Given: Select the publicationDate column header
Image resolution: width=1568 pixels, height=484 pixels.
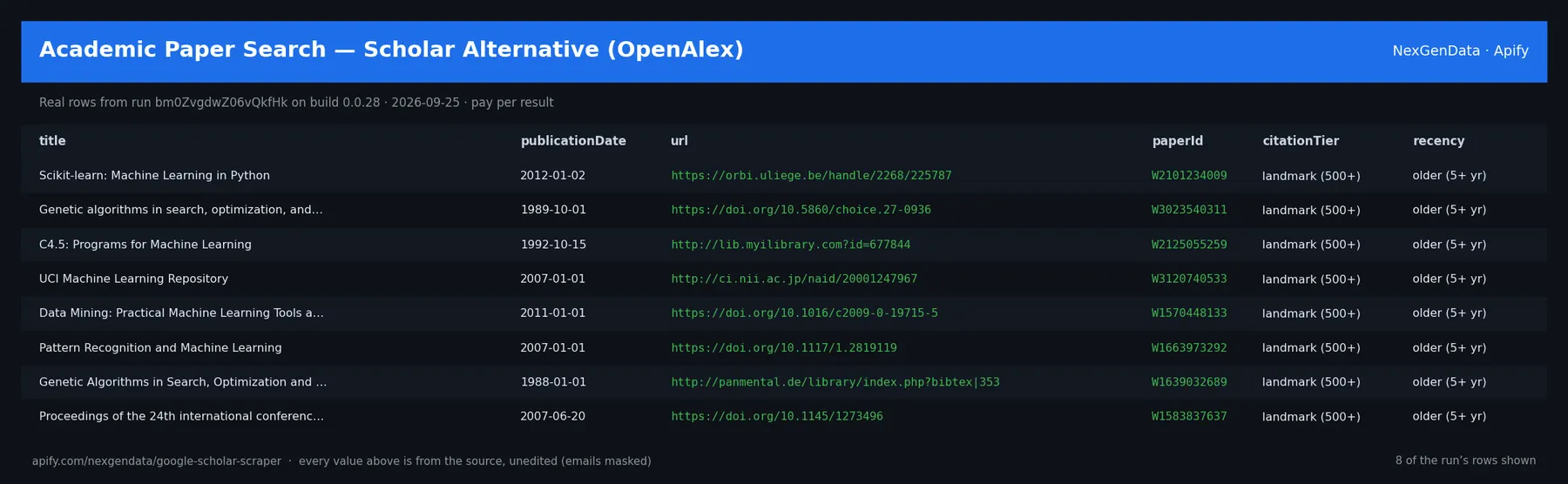Looking at the screenshot, I should click(x=573, y=141).
